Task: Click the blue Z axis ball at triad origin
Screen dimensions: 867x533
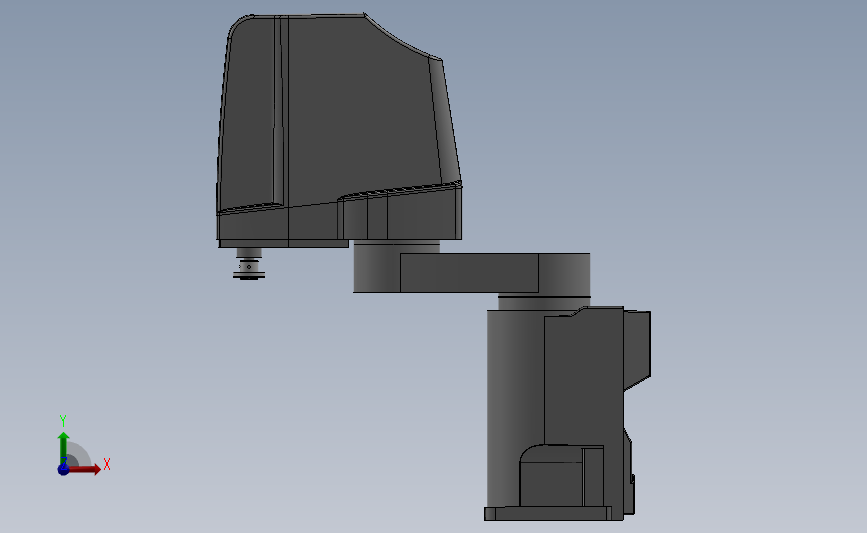Action: coord(63,469)
